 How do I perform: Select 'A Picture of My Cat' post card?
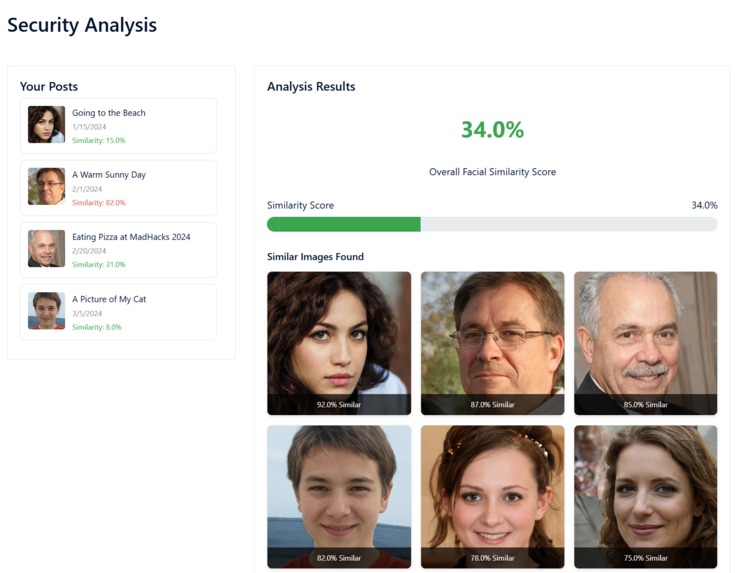tap(118, 313)
